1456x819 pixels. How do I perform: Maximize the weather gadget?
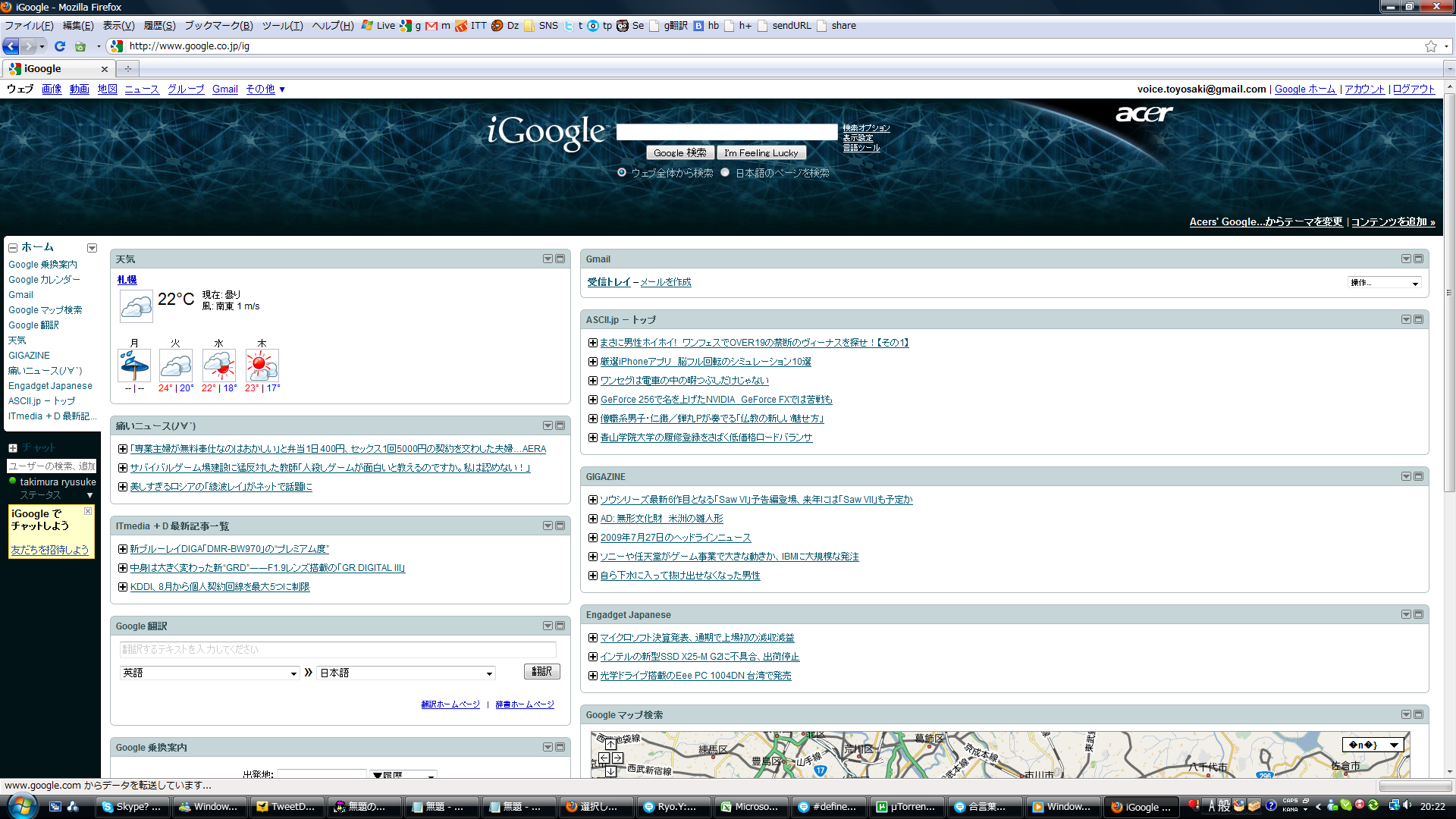tap(560, 259)
